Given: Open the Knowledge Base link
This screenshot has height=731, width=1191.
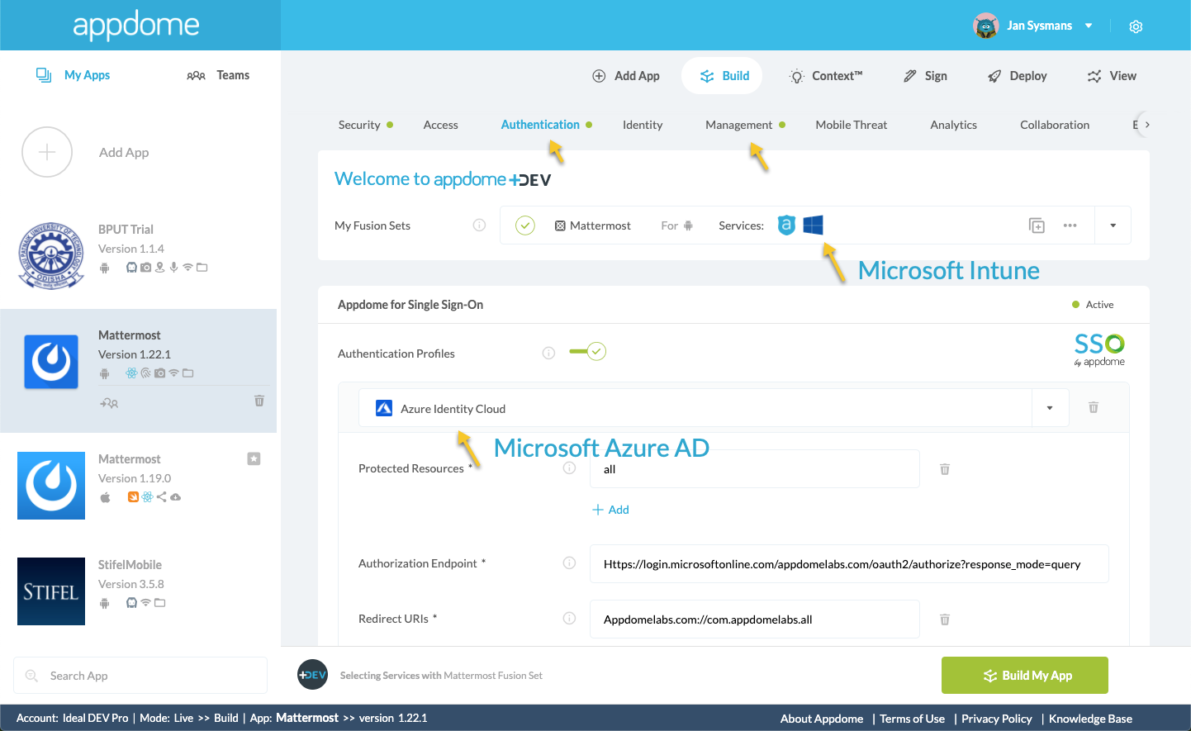Looking at the screenshot, I should [1090, 718].
